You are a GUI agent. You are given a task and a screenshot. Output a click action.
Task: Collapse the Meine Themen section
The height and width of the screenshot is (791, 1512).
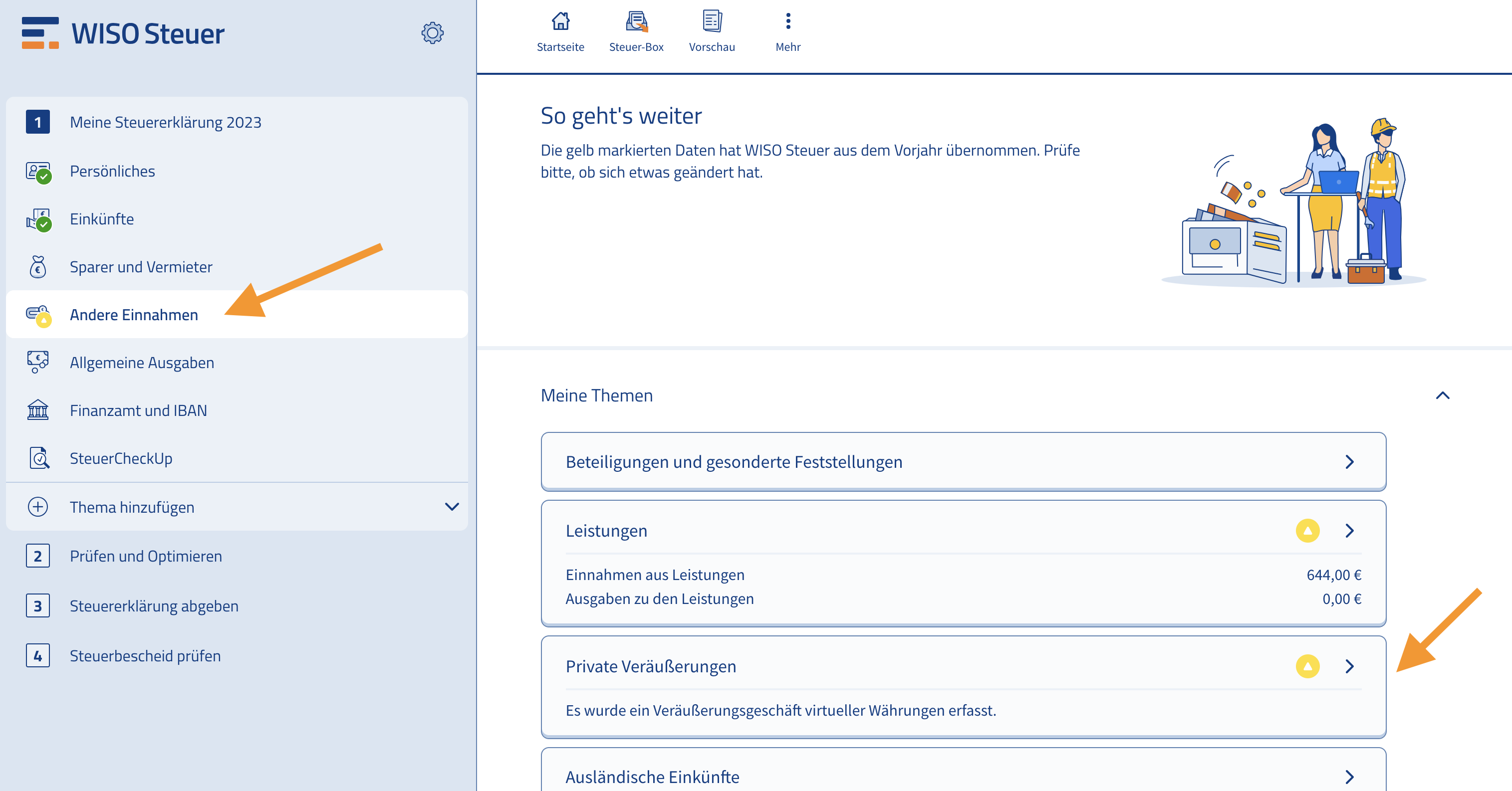coord(1442,395)
